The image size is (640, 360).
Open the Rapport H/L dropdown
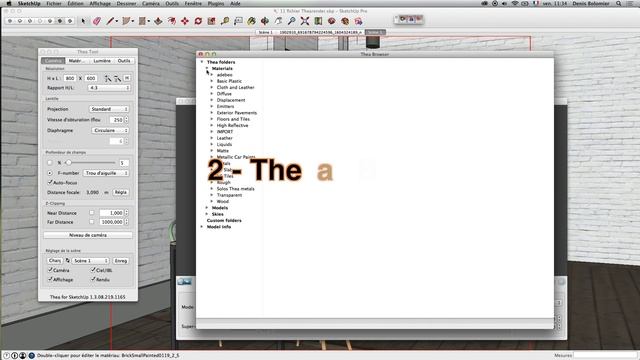[109, 88]
